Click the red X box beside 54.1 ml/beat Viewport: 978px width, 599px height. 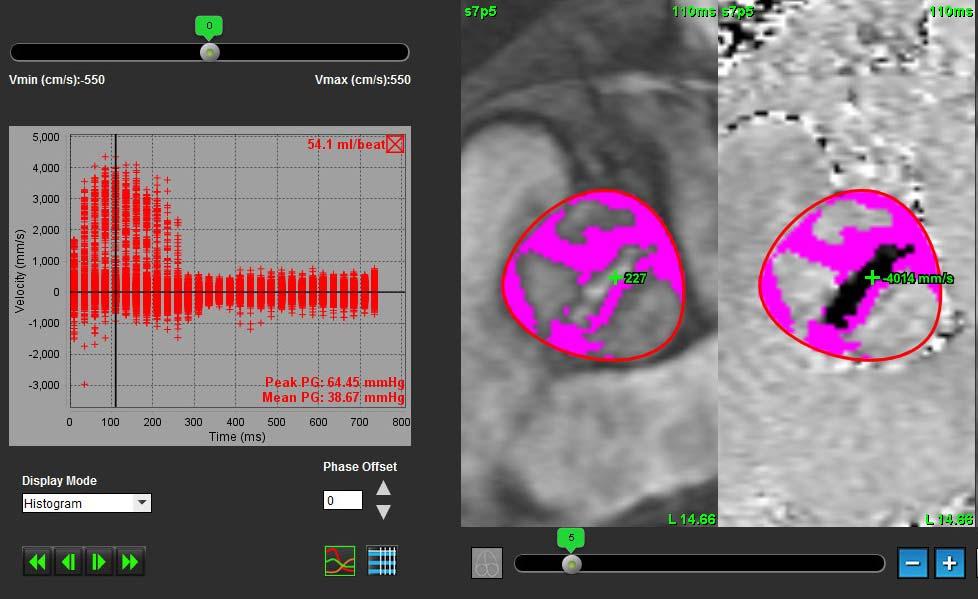coord(395,145)
